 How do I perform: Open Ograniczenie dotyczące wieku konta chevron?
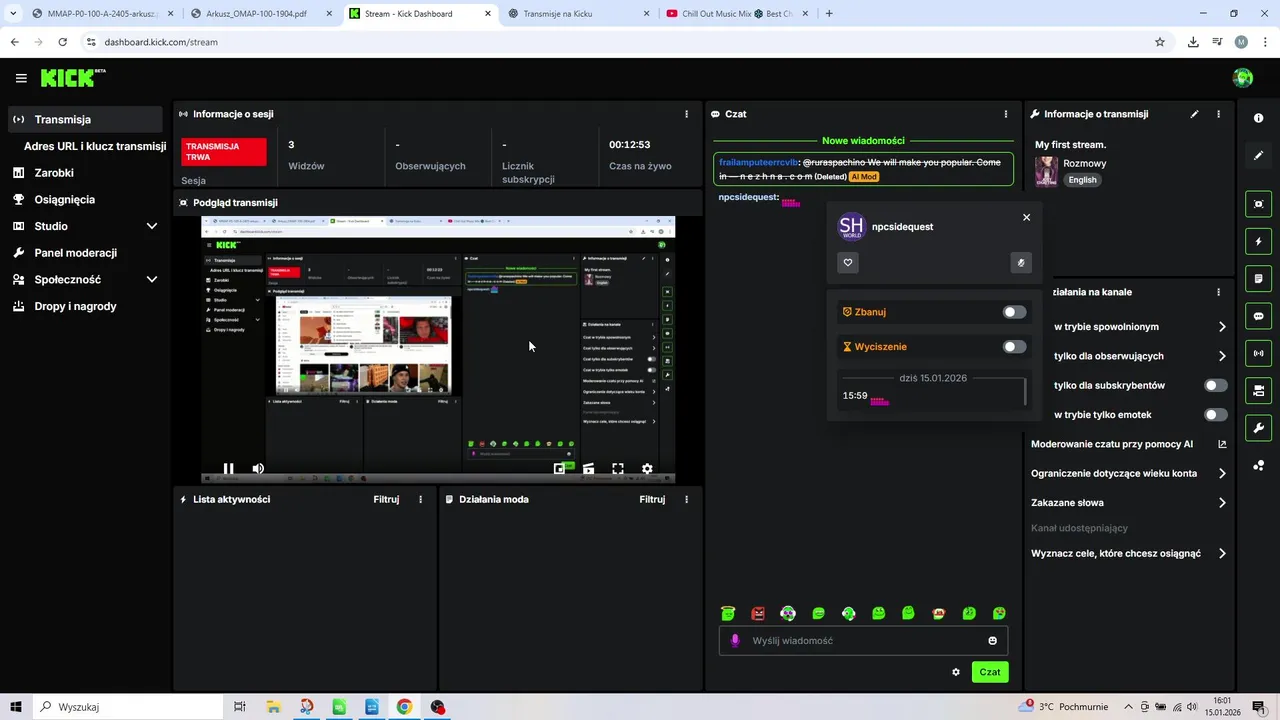[x=1222, y=473]
